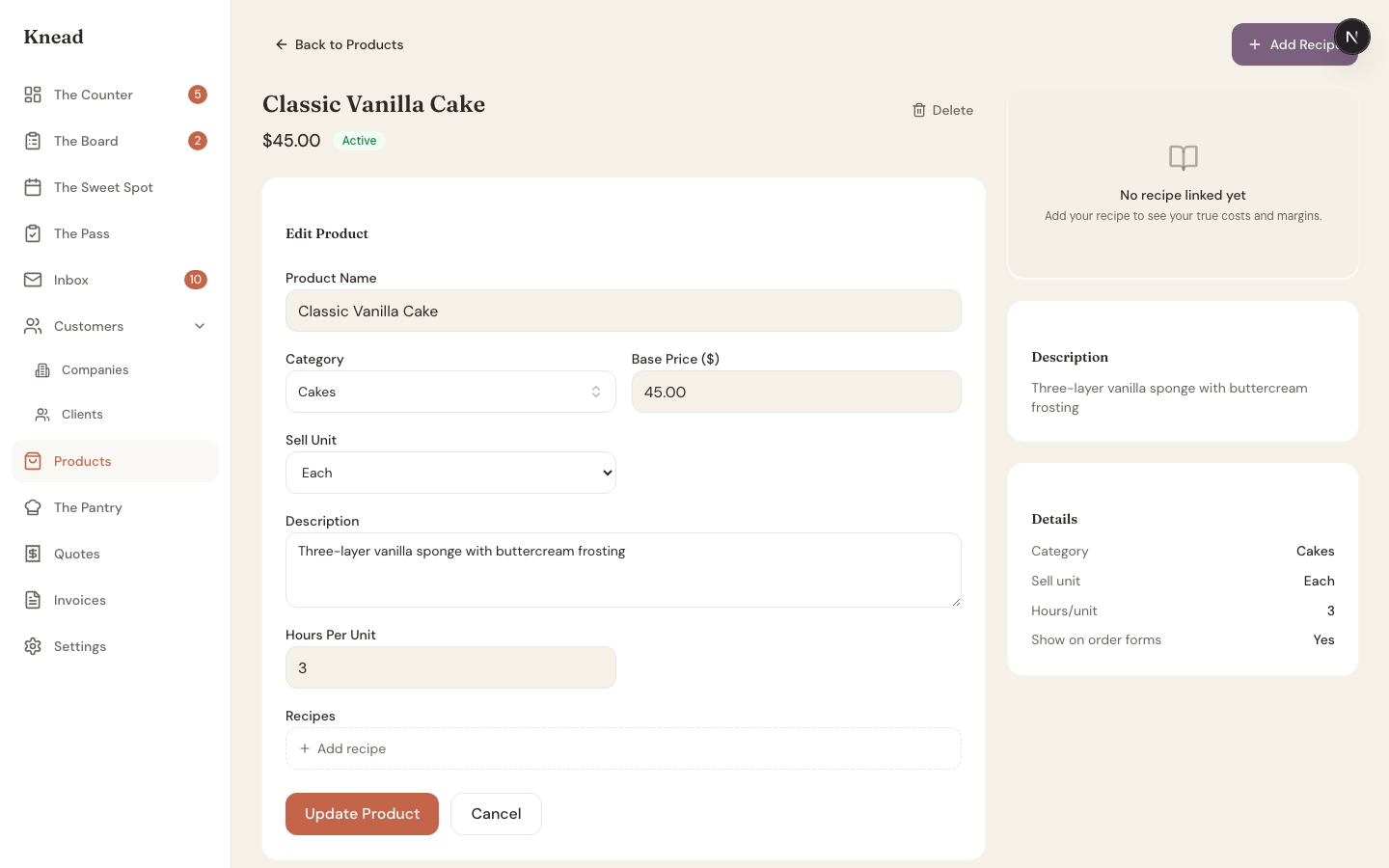Screen dimensions: 1389x868
Task: Click the Active status badge
Action: [x=359, y=141]
